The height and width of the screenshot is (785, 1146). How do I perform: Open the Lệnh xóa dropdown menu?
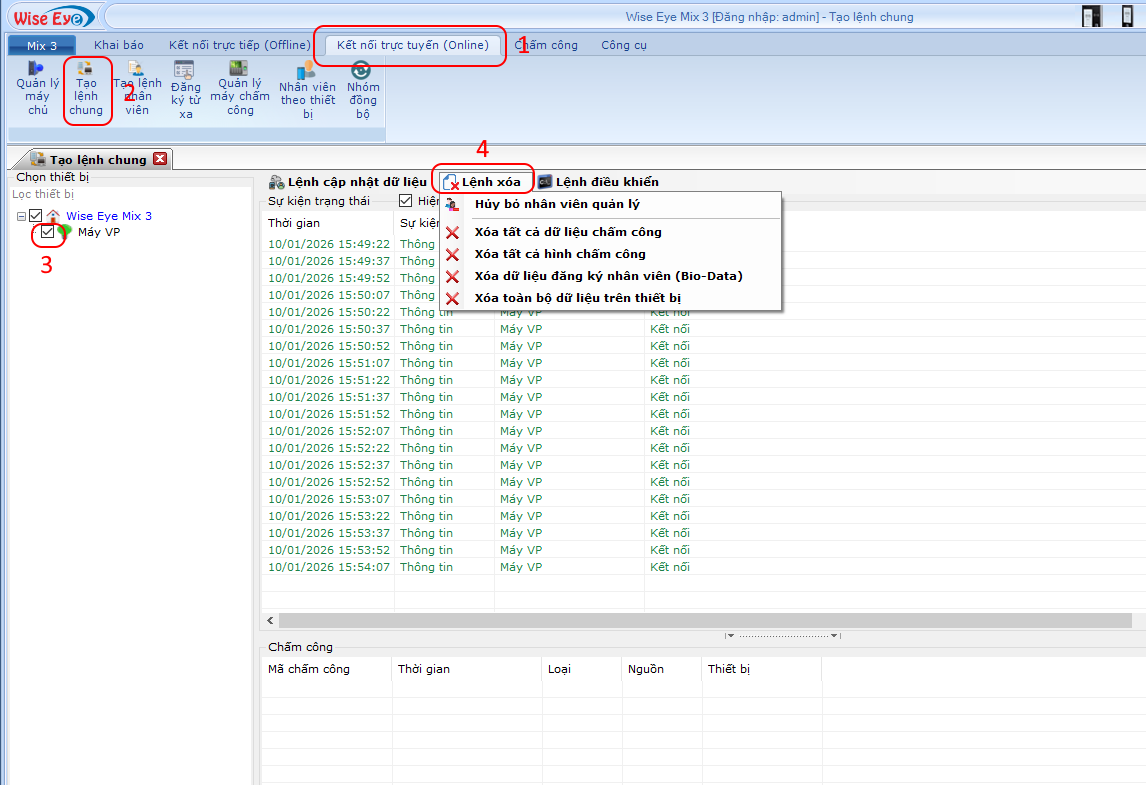pos(485,181)
